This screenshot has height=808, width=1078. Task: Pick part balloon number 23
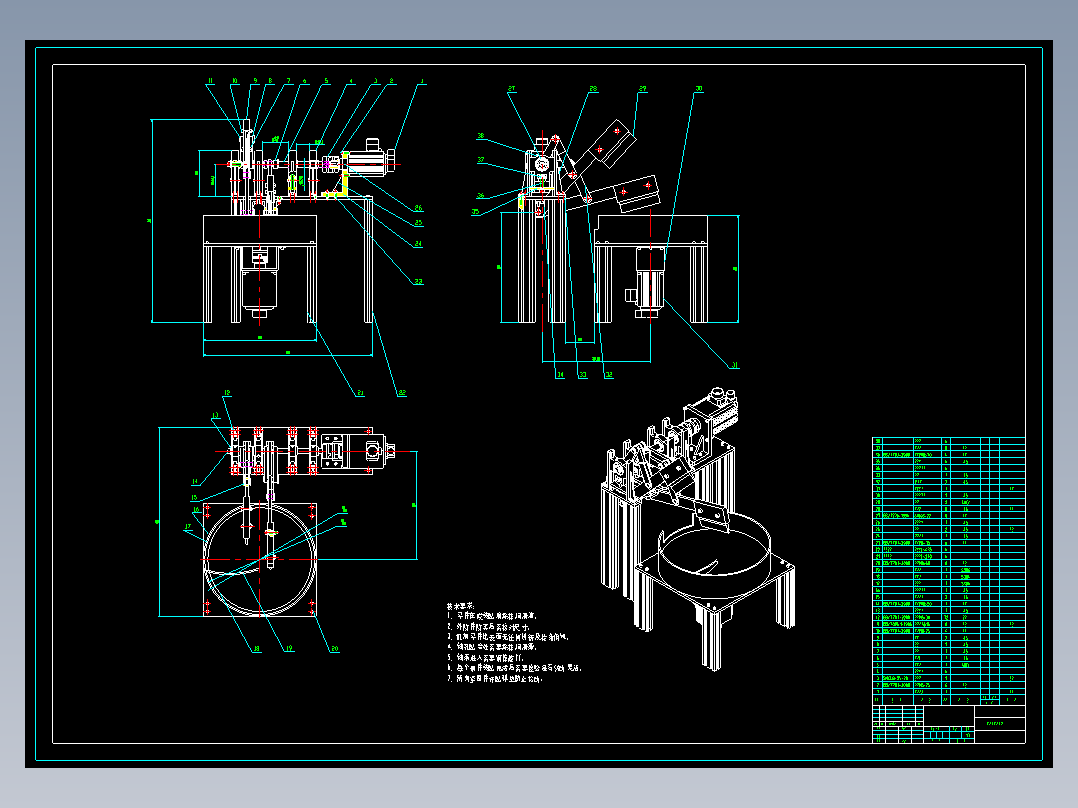click(418, 282)
